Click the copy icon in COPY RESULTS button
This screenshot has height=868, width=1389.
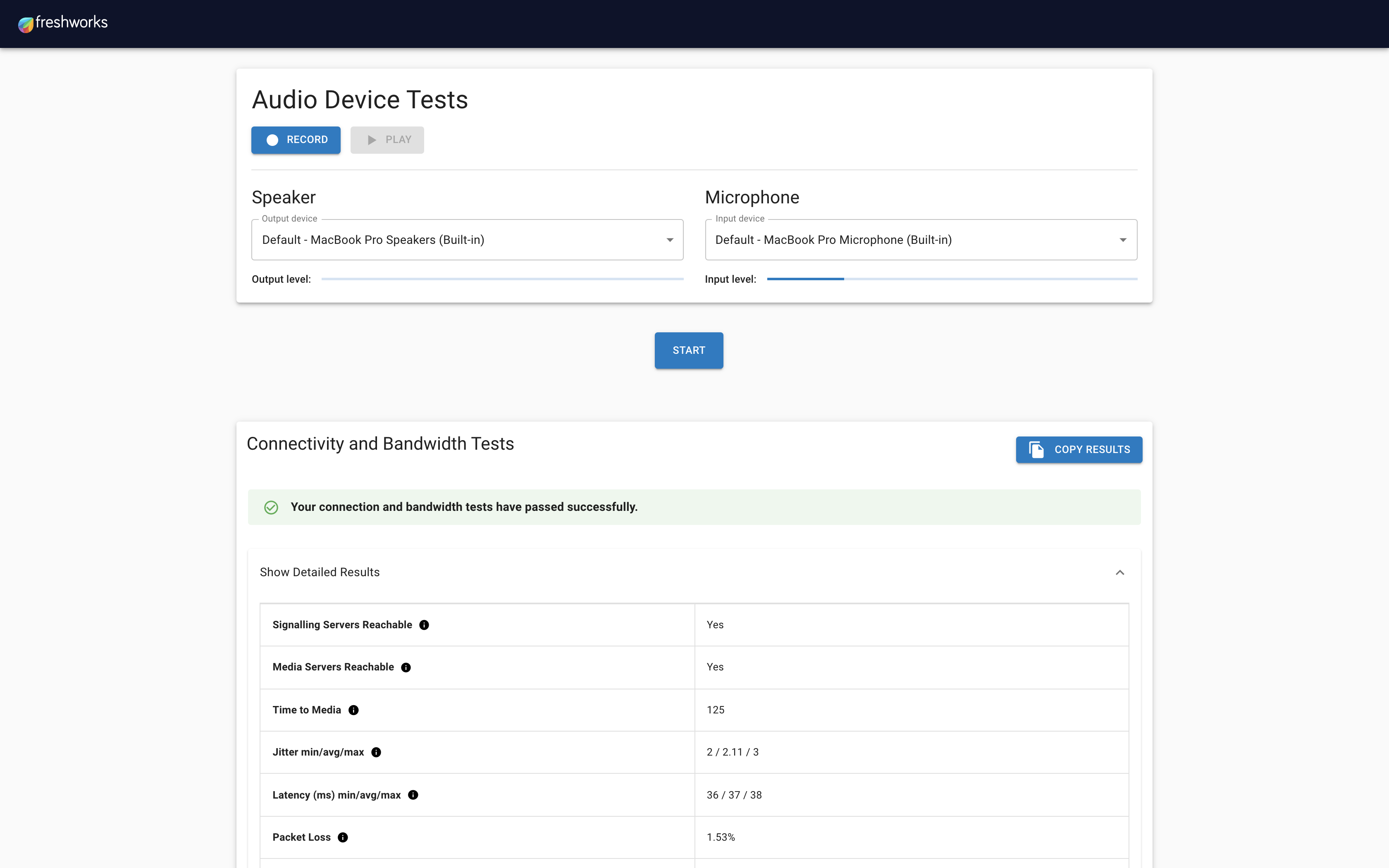coord(1037,450)
